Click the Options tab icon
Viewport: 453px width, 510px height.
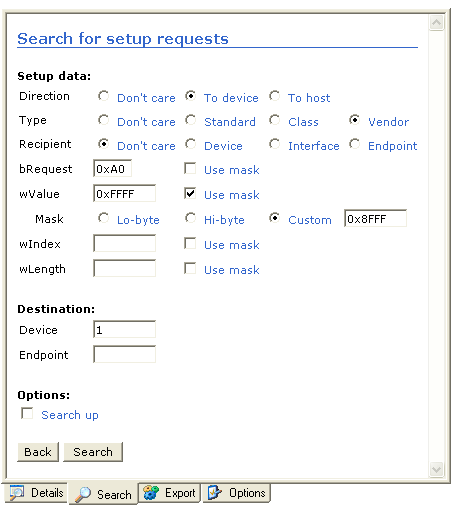pos(215,493)
